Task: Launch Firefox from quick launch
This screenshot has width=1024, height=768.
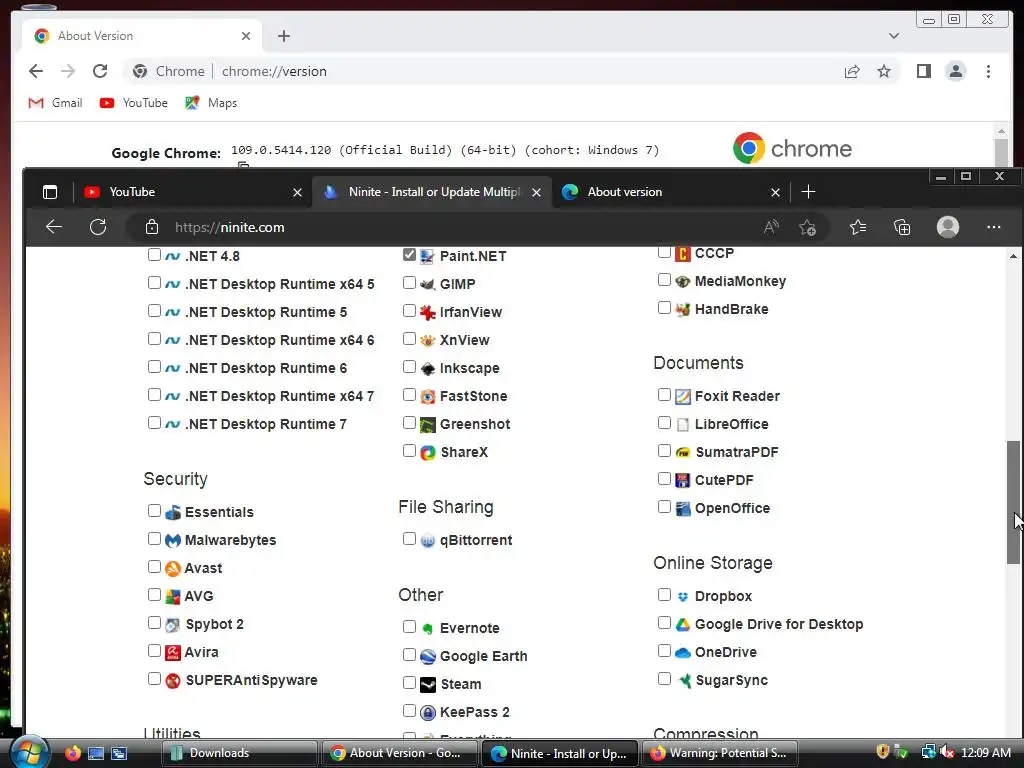Action: 72,753
